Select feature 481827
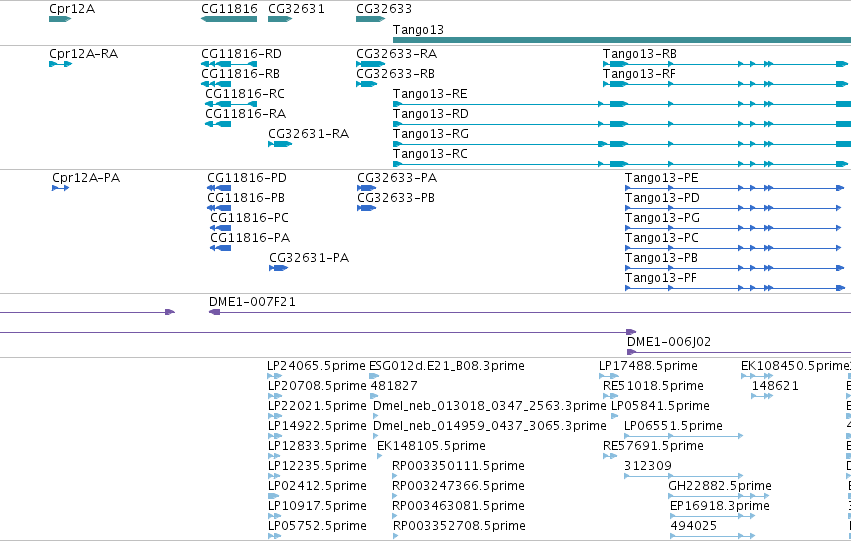This screenshot has height=541, width=851. [393, 386]
